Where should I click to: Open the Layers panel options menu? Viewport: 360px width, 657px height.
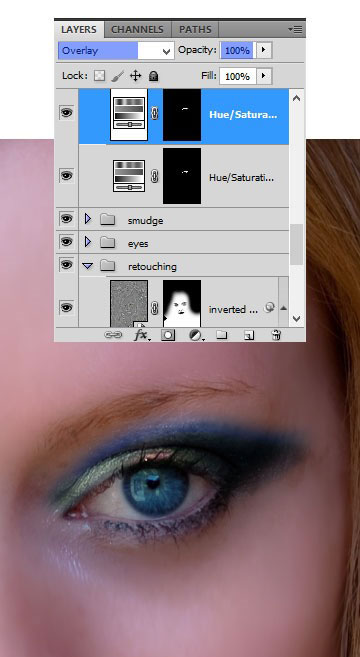coord(295,29)
